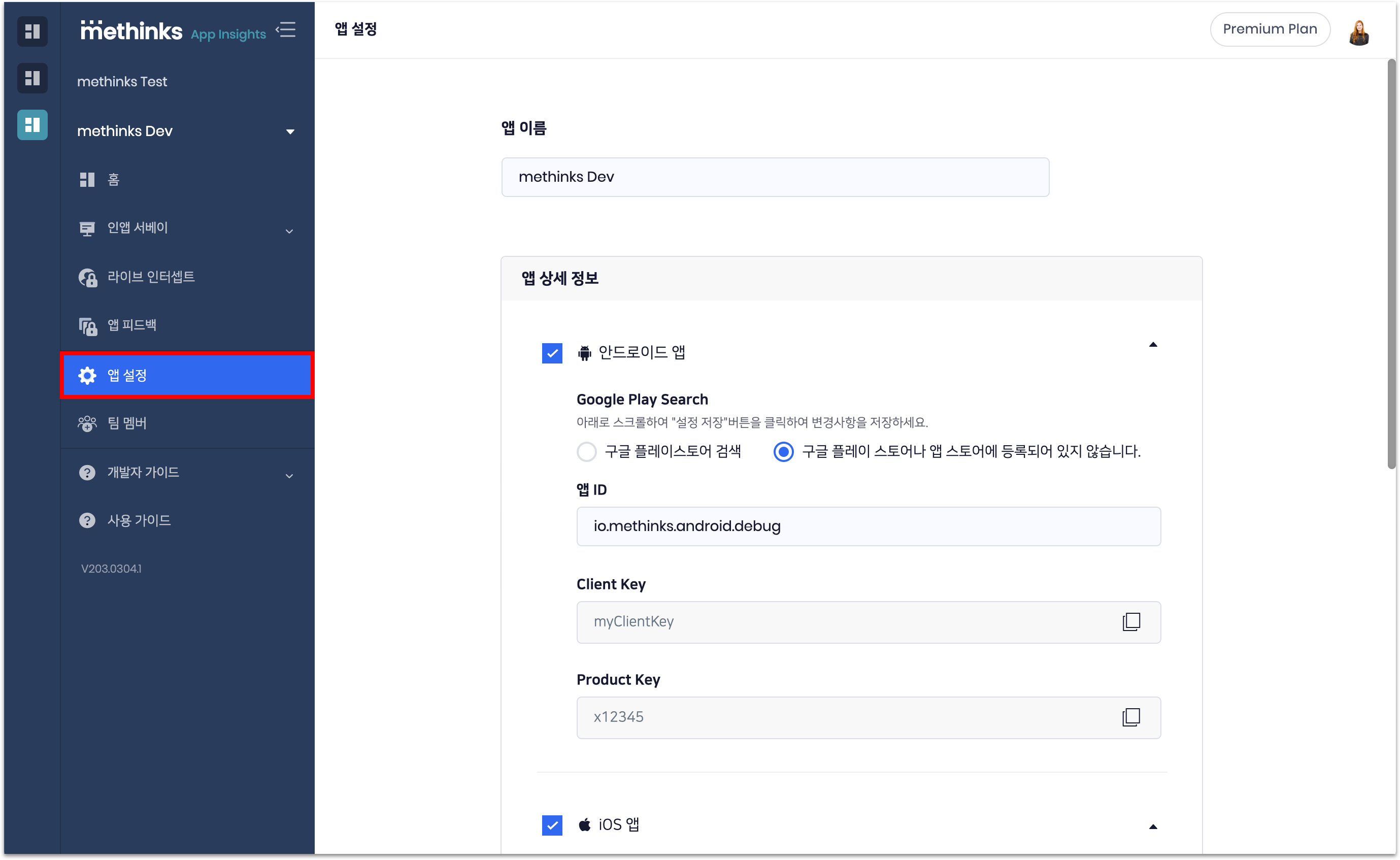The height and width of the screenshot is (860, 1400).
Task: Copy the Product Key value
Action: (1132, 717)
